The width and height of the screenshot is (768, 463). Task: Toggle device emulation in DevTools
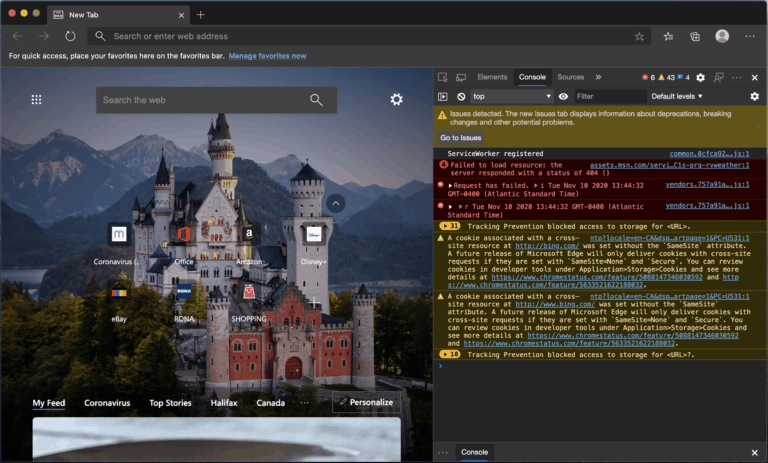(461, 77)
